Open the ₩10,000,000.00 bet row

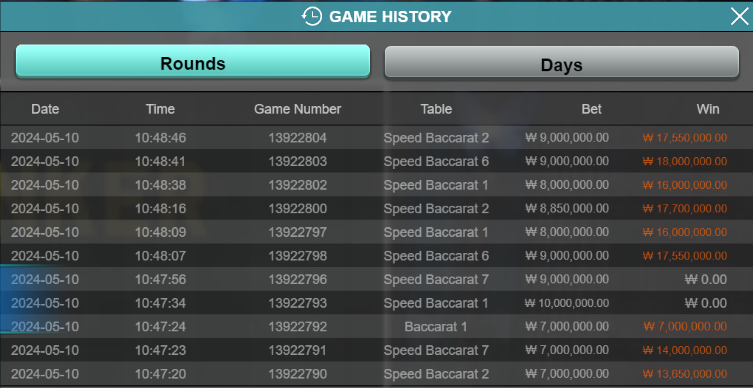pos(376,303)
